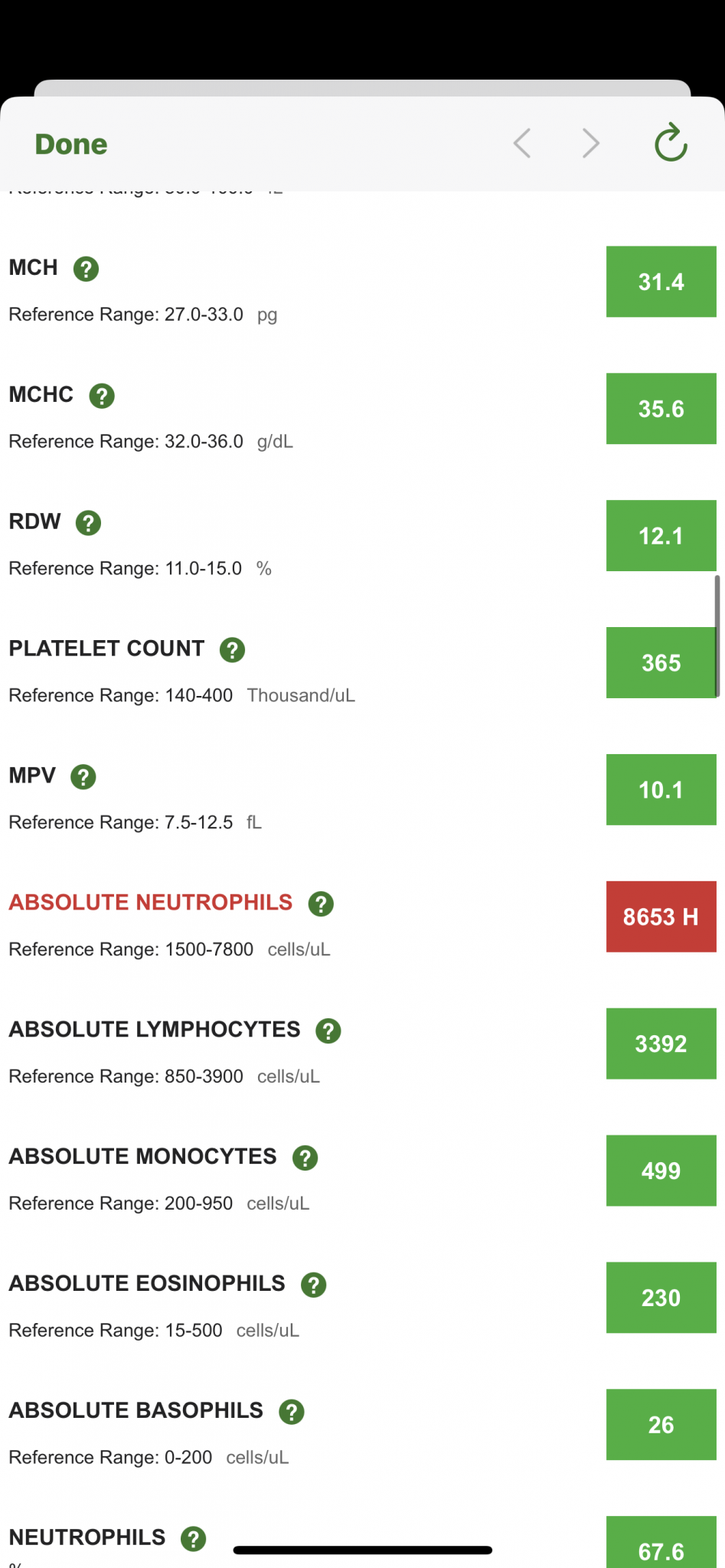Show info for Platelet Count

tap(232, 650)
